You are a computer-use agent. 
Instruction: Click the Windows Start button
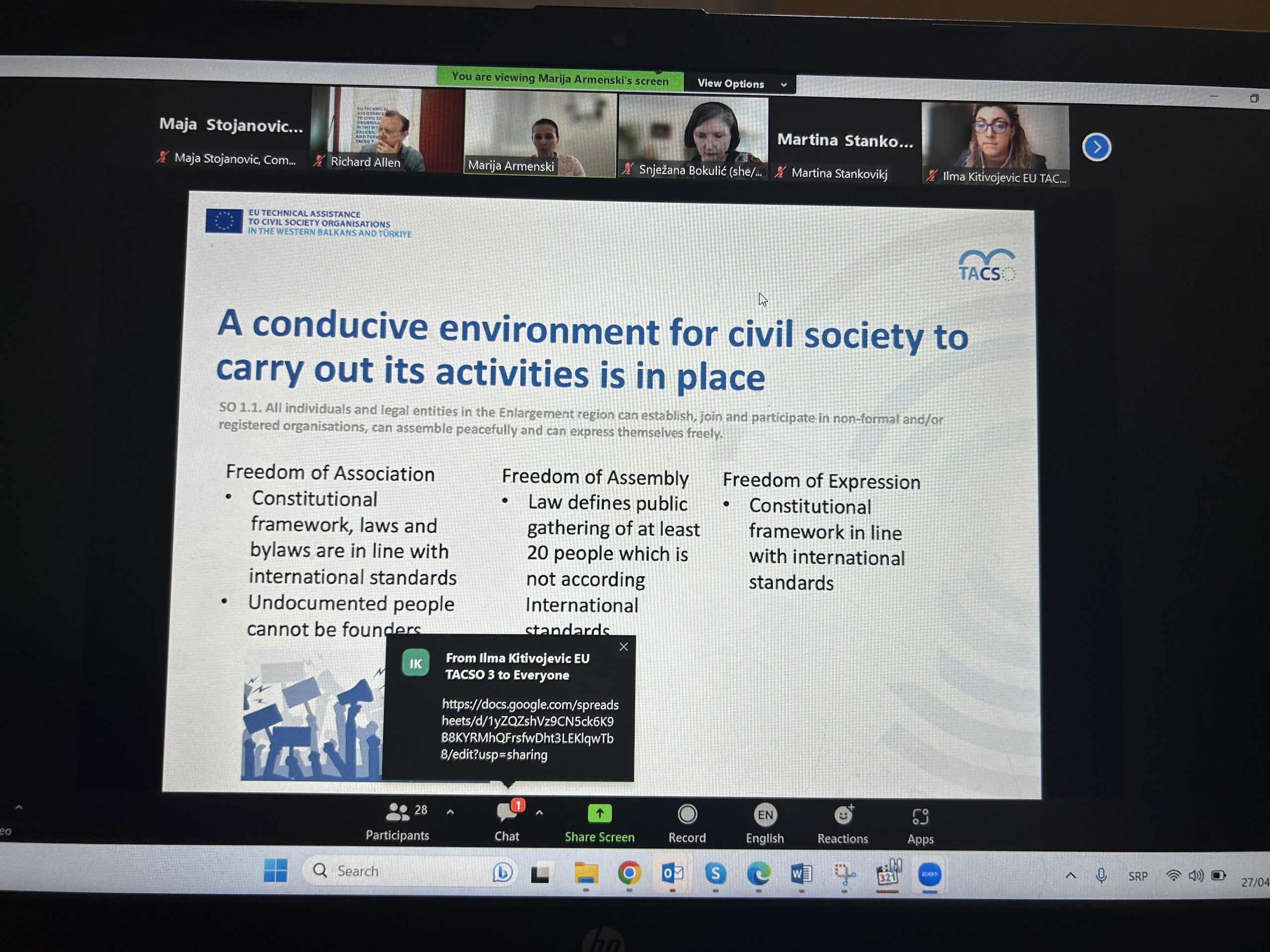pyautogui.click(x=276, y=870)
